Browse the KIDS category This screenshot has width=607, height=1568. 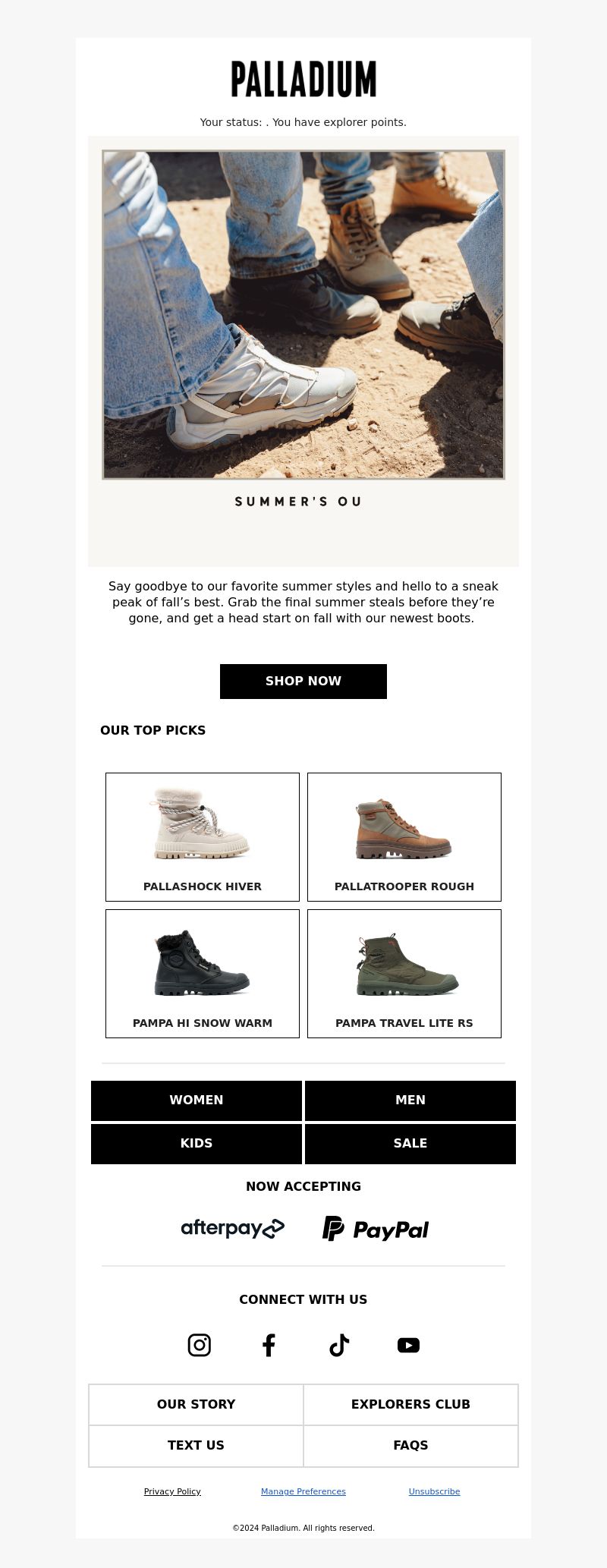pyautogui.click(x=197, y=1144)
